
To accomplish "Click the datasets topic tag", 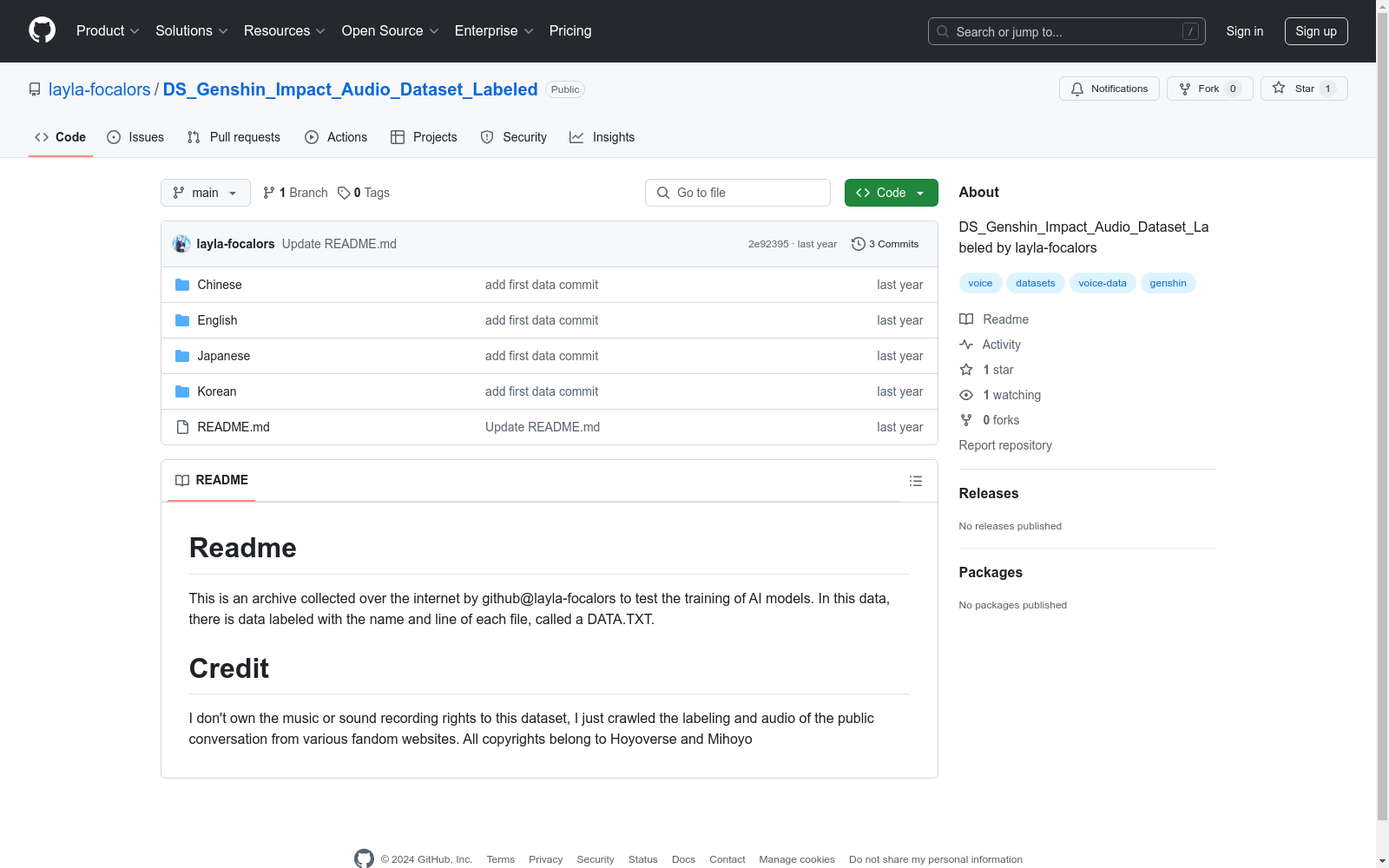I will [x=1036, y=283].
